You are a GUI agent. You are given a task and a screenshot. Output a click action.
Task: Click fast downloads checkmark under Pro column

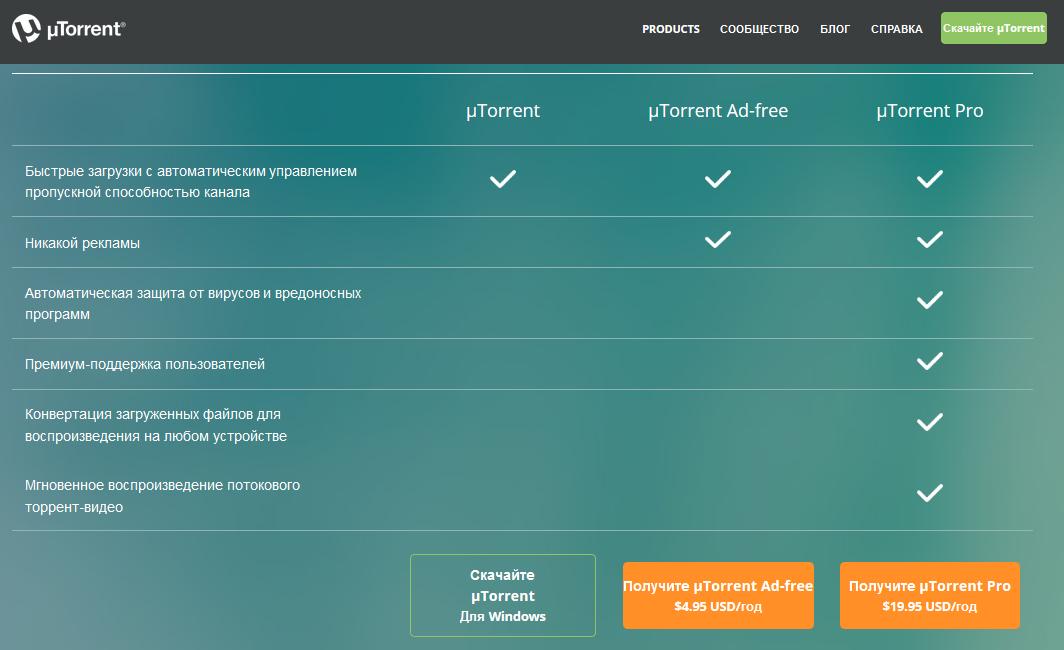[x=930, y=179]
